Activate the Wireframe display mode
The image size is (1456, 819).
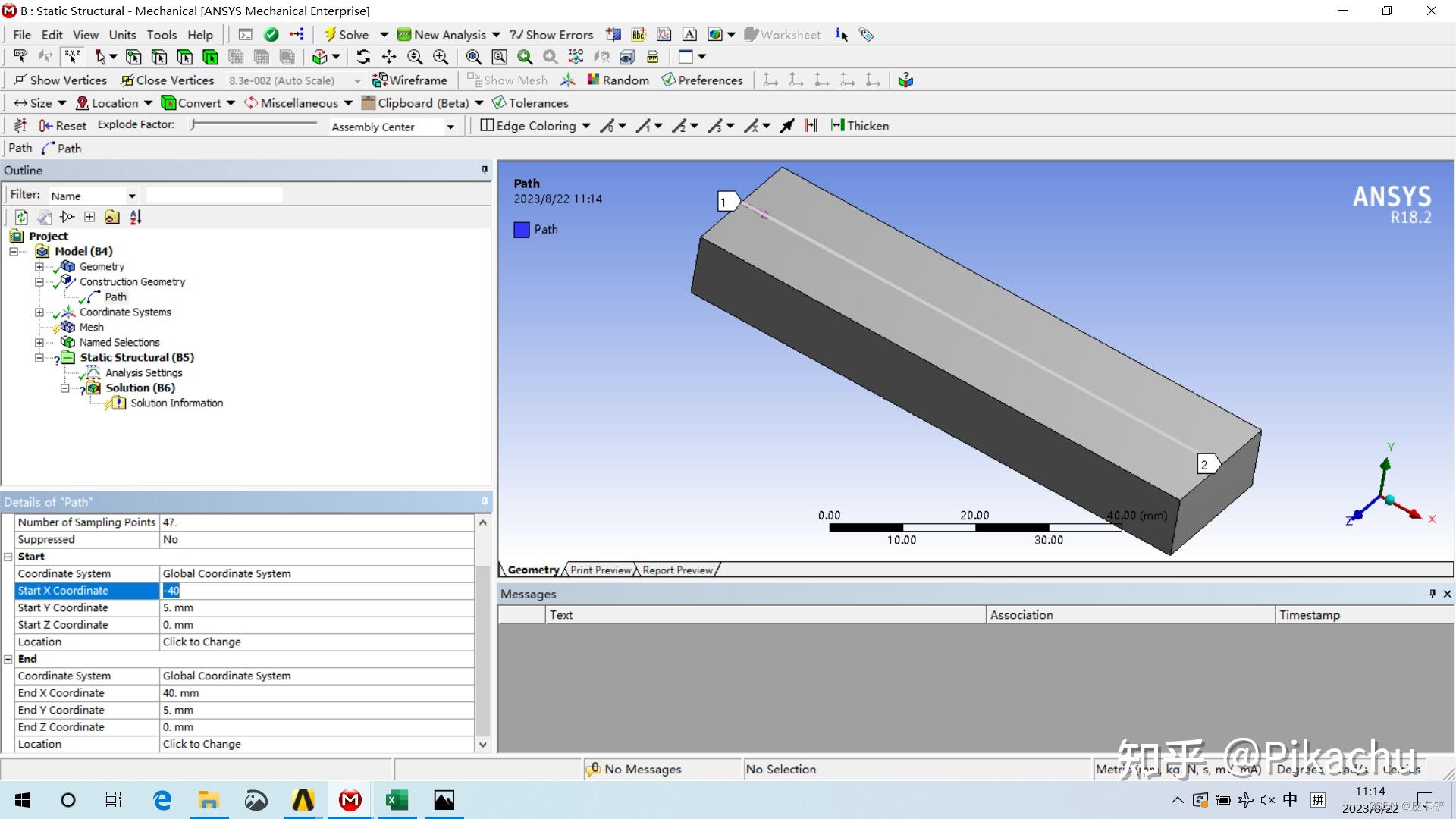tap(410, 80)
